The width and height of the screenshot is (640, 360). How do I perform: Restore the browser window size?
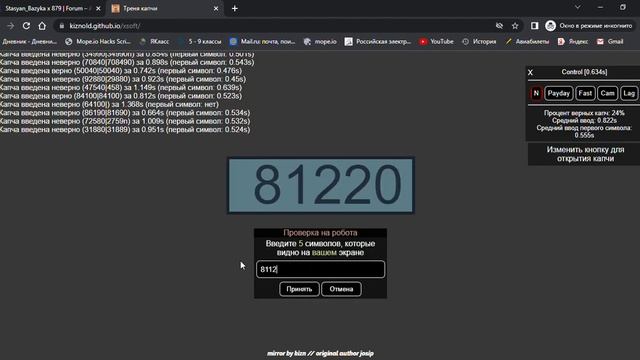(623, 7)
